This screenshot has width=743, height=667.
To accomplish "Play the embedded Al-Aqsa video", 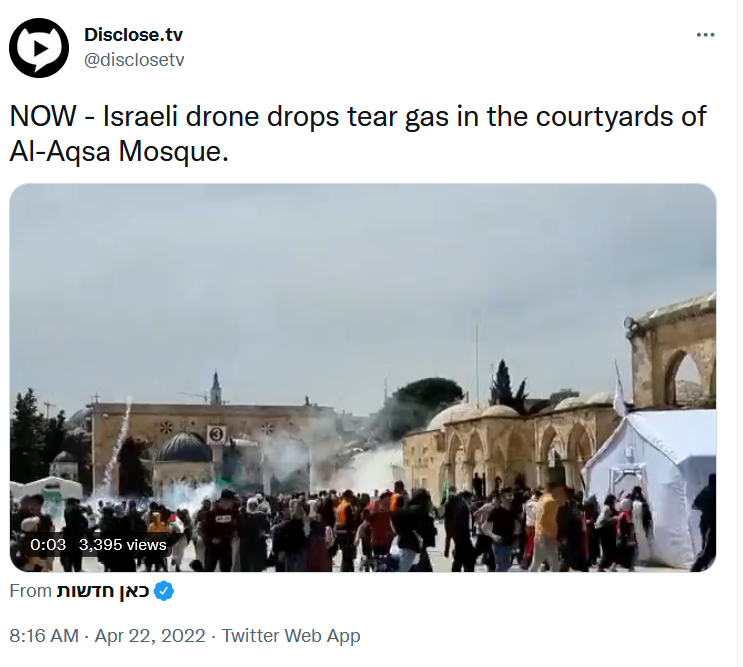I will pos(362,377).
